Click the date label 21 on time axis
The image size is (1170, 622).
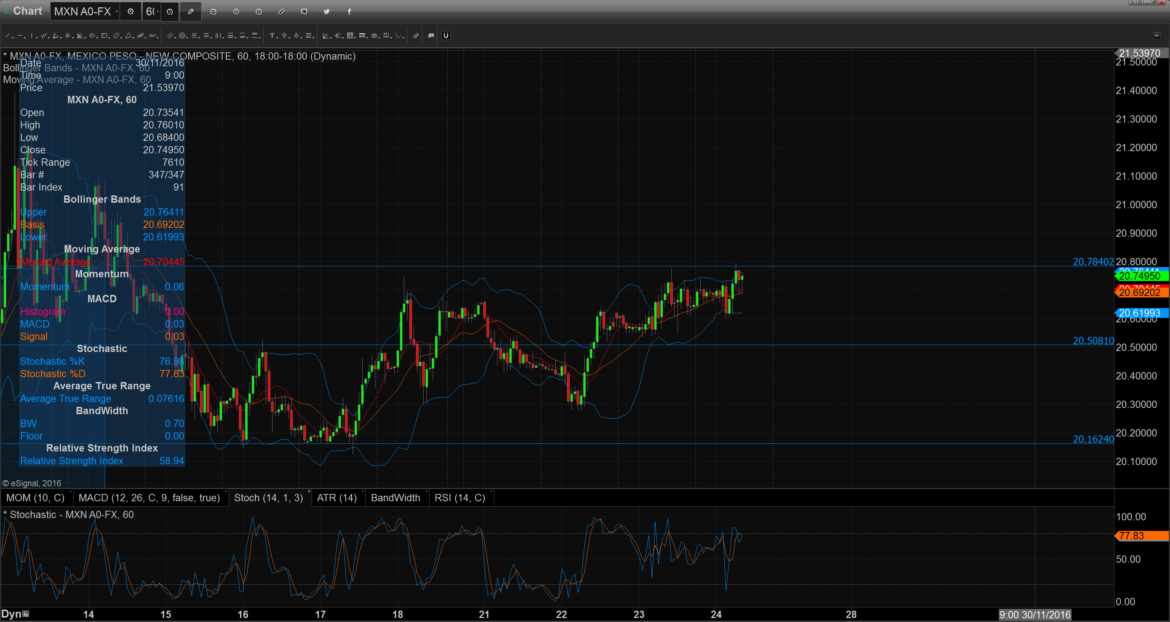(484, 615)
